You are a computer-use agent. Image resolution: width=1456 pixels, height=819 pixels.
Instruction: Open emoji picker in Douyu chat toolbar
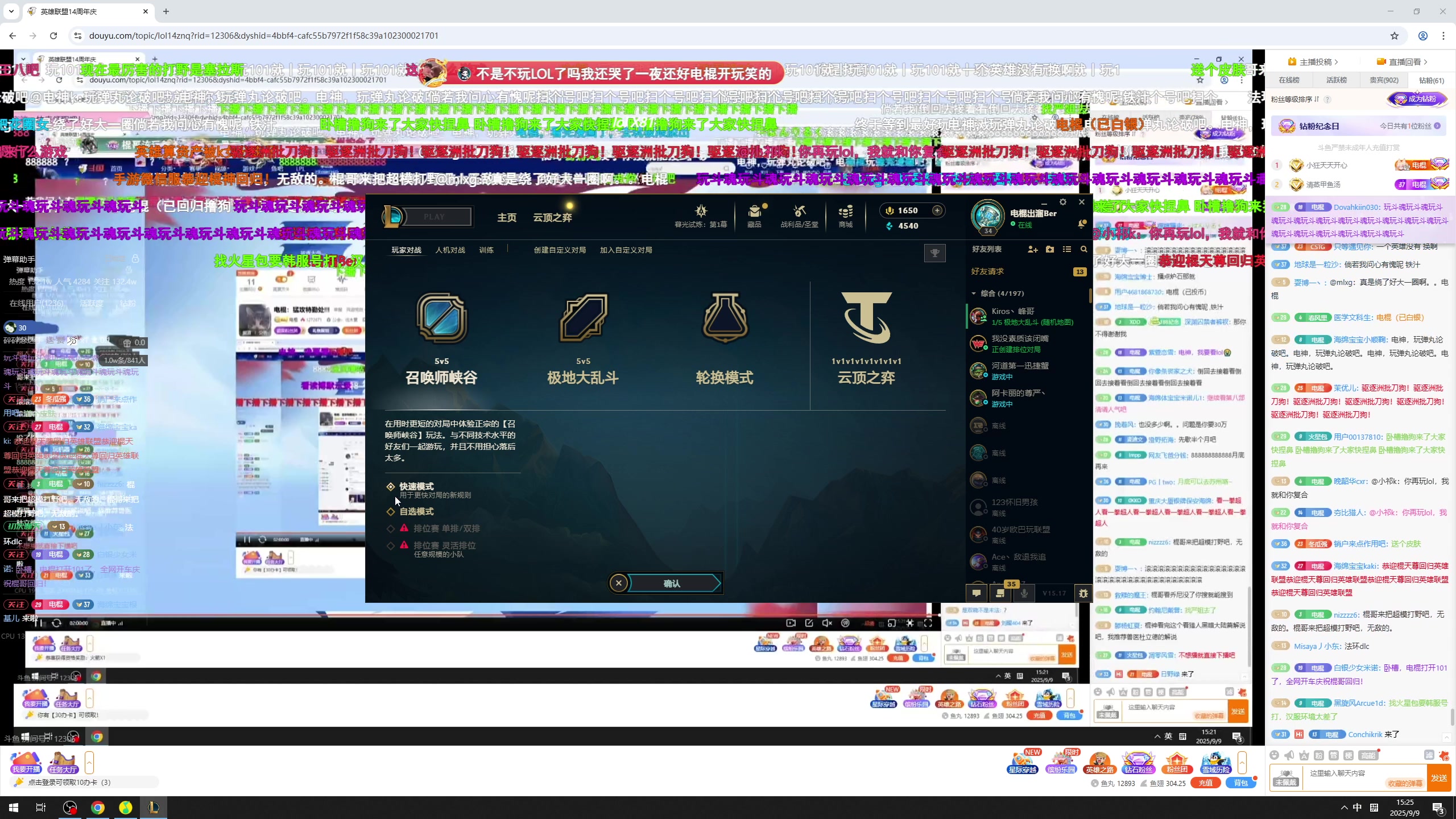pyautogui.click(x=1274, y=755)
